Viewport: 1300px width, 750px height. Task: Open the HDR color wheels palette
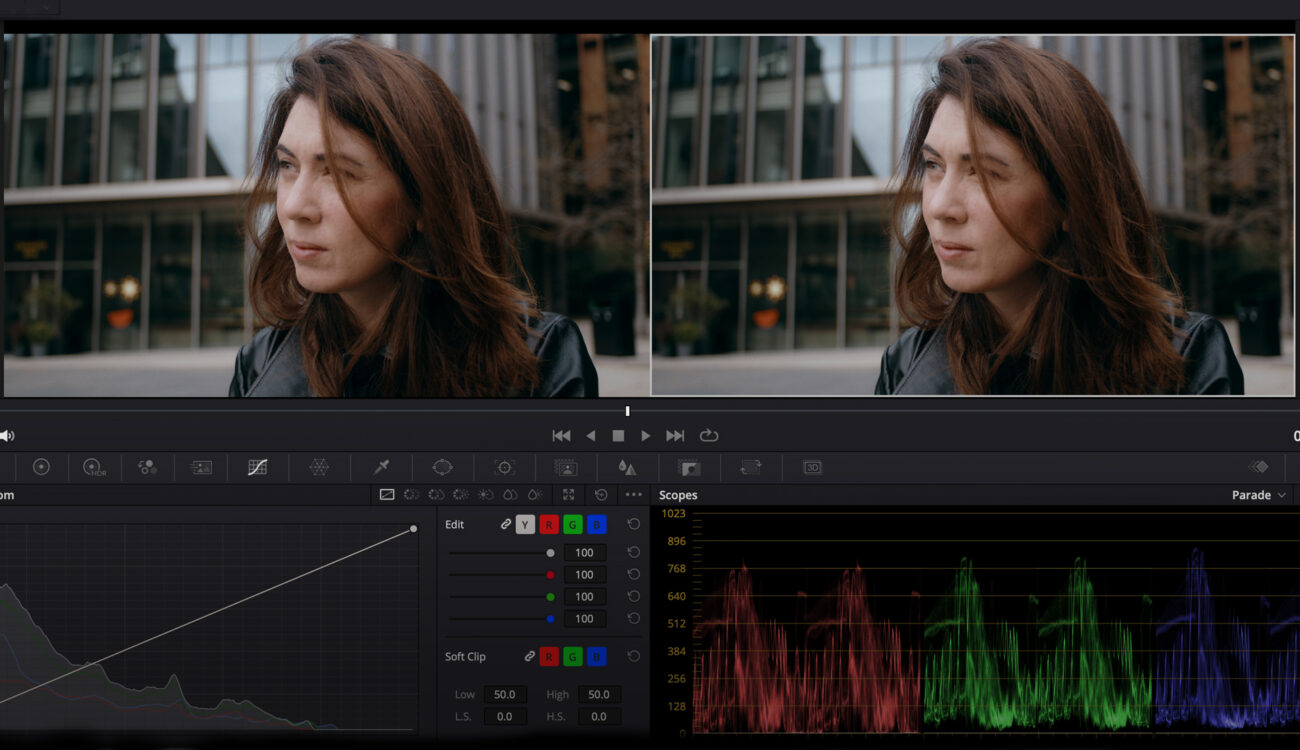[x=94, y=467]
